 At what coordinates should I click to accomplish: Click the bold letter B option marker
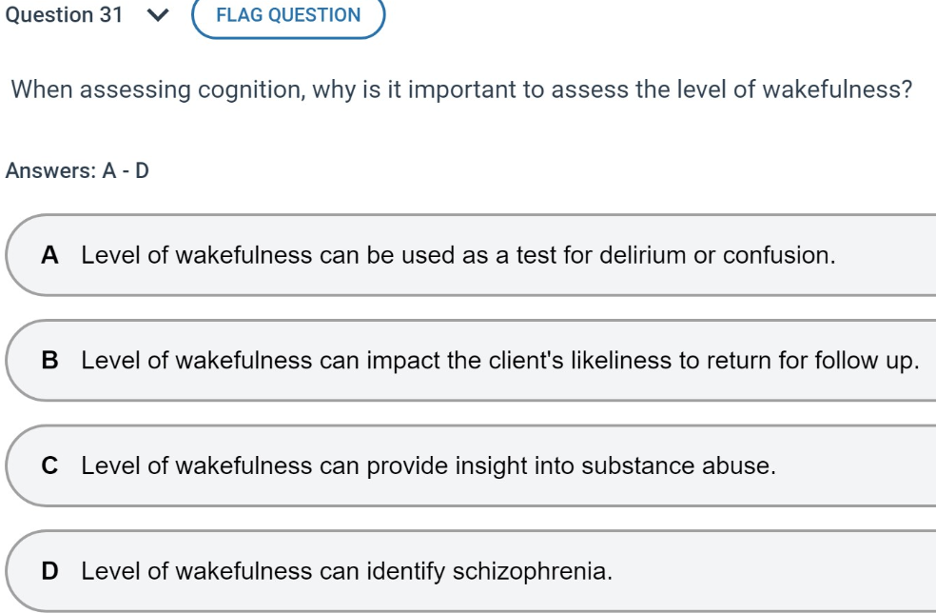(52, 360)
